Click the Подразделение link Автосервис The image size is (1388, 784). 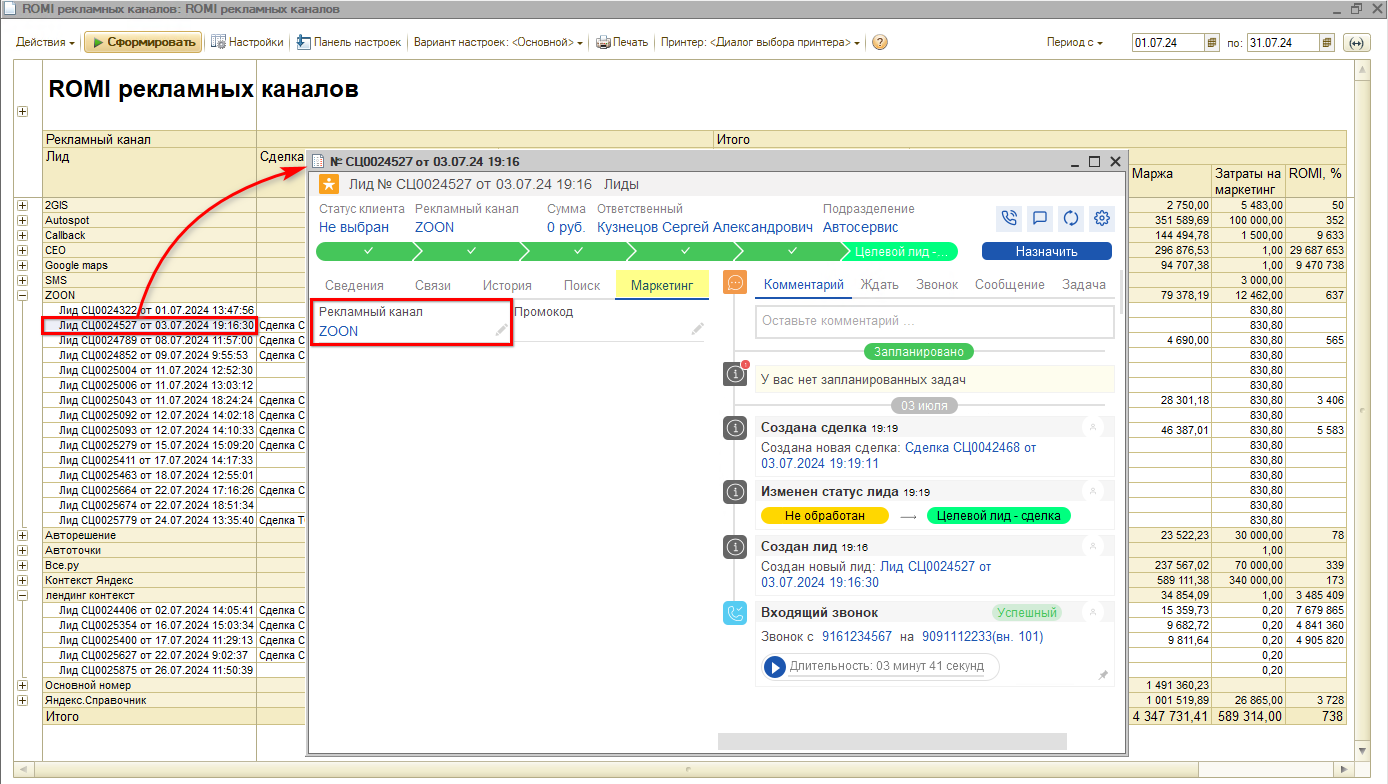pyautogui.click(x=861, y=227)
